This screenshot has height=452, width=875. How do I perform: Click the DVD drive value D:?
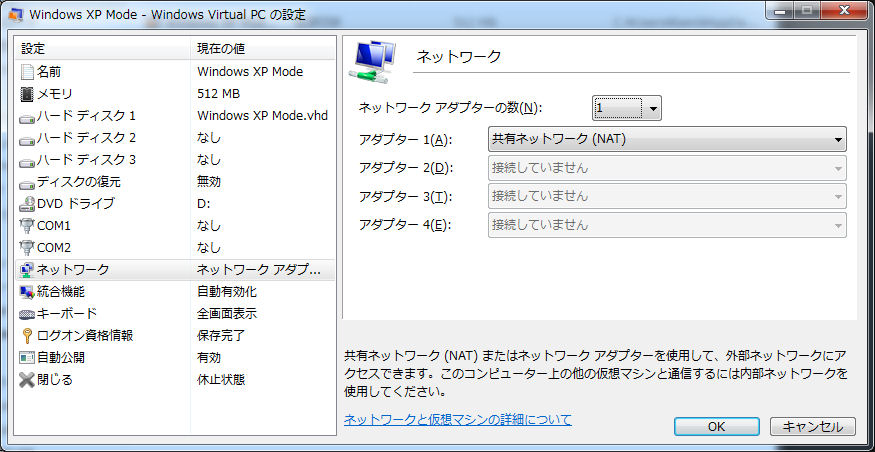[x=204, y=204]
